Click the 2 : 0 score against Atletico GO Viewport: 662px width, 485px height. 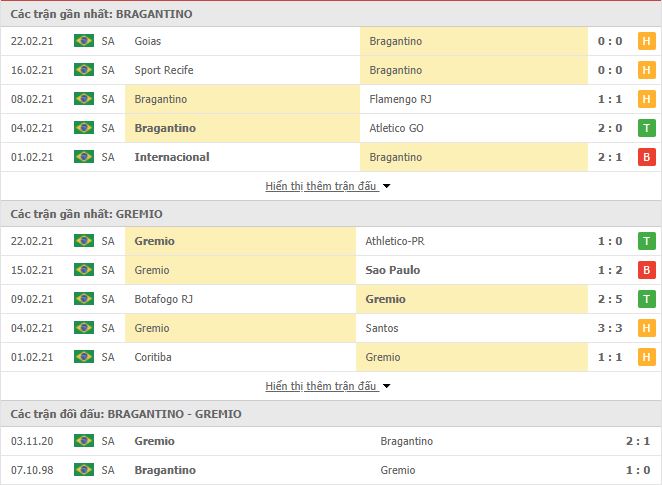pos(610,128)
